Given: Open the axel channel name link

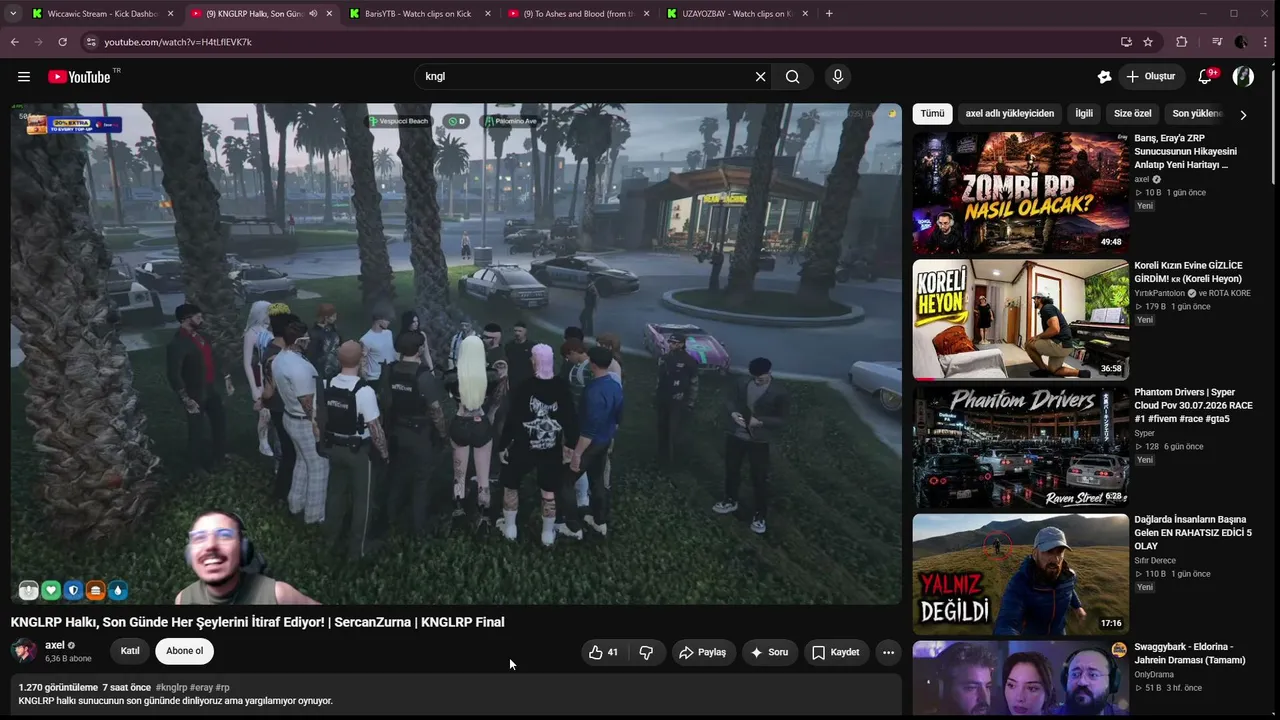Looking at the screenshot, I should point(55,645).
